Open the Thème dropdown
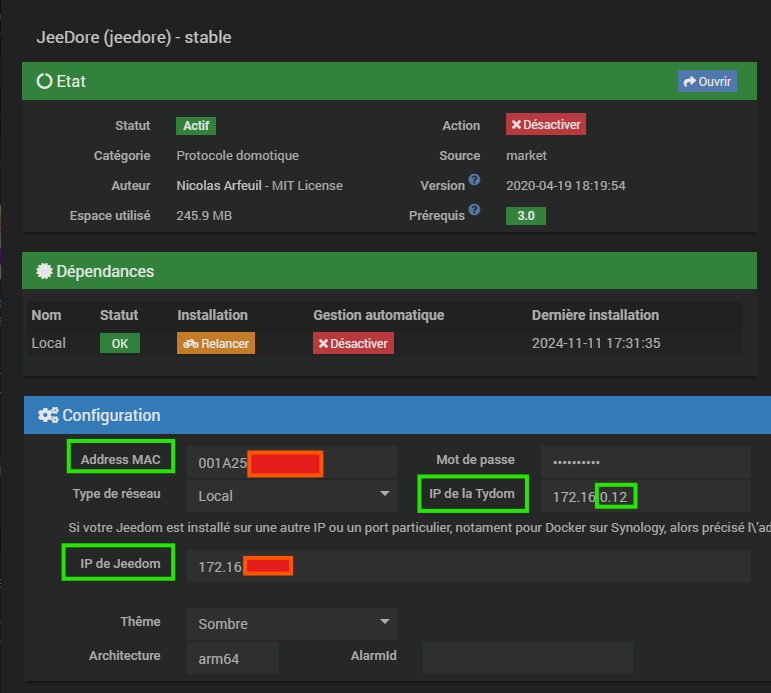 pyautogui.click(x=291, y=624)
